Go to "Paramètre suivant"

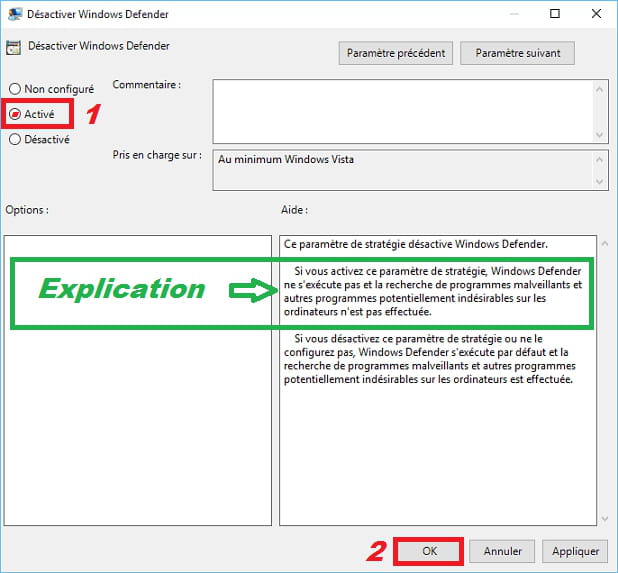coord(517,53)
